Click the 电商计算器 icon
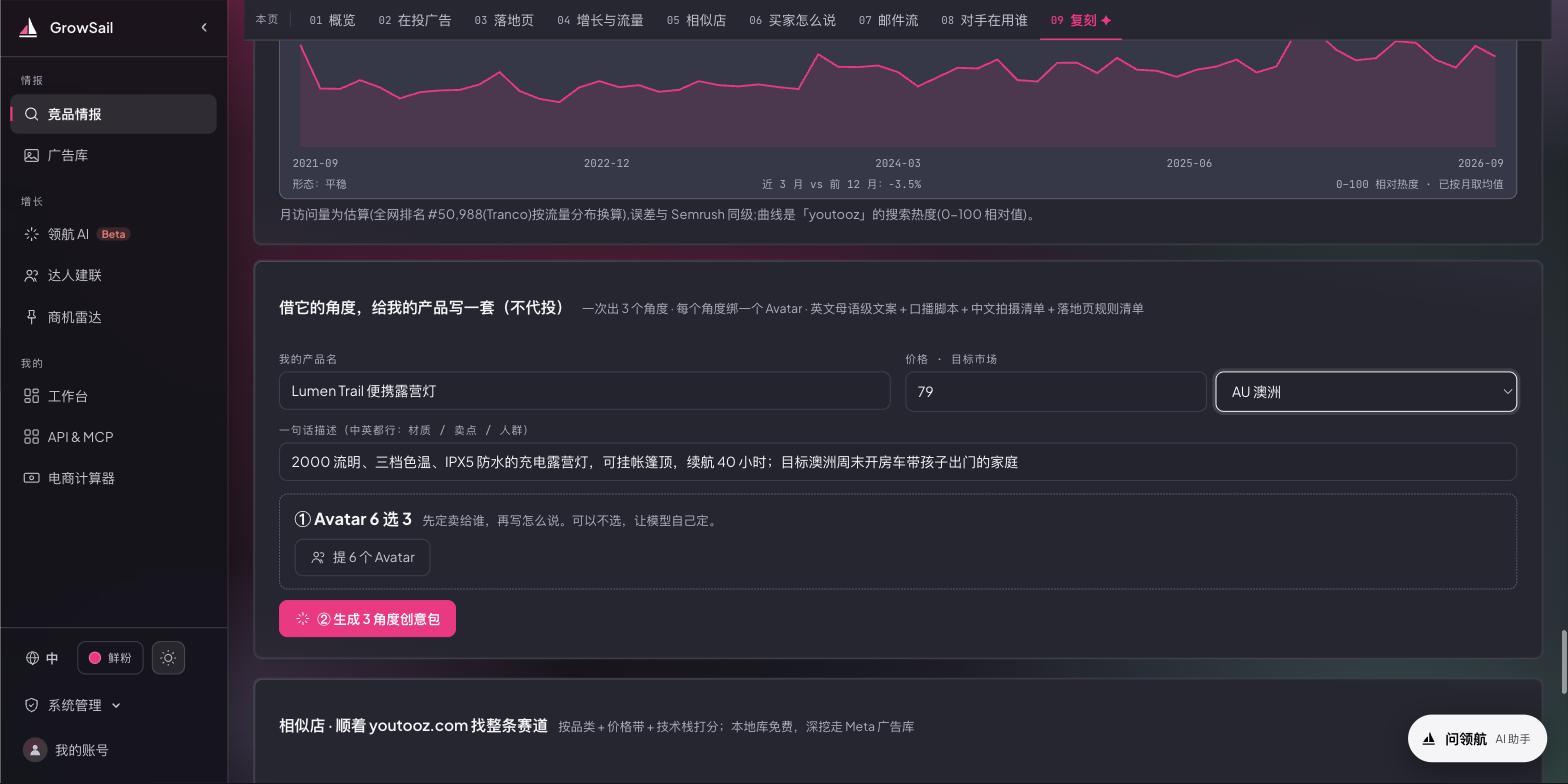The image size is (1568, 784). tap(32, 478)
